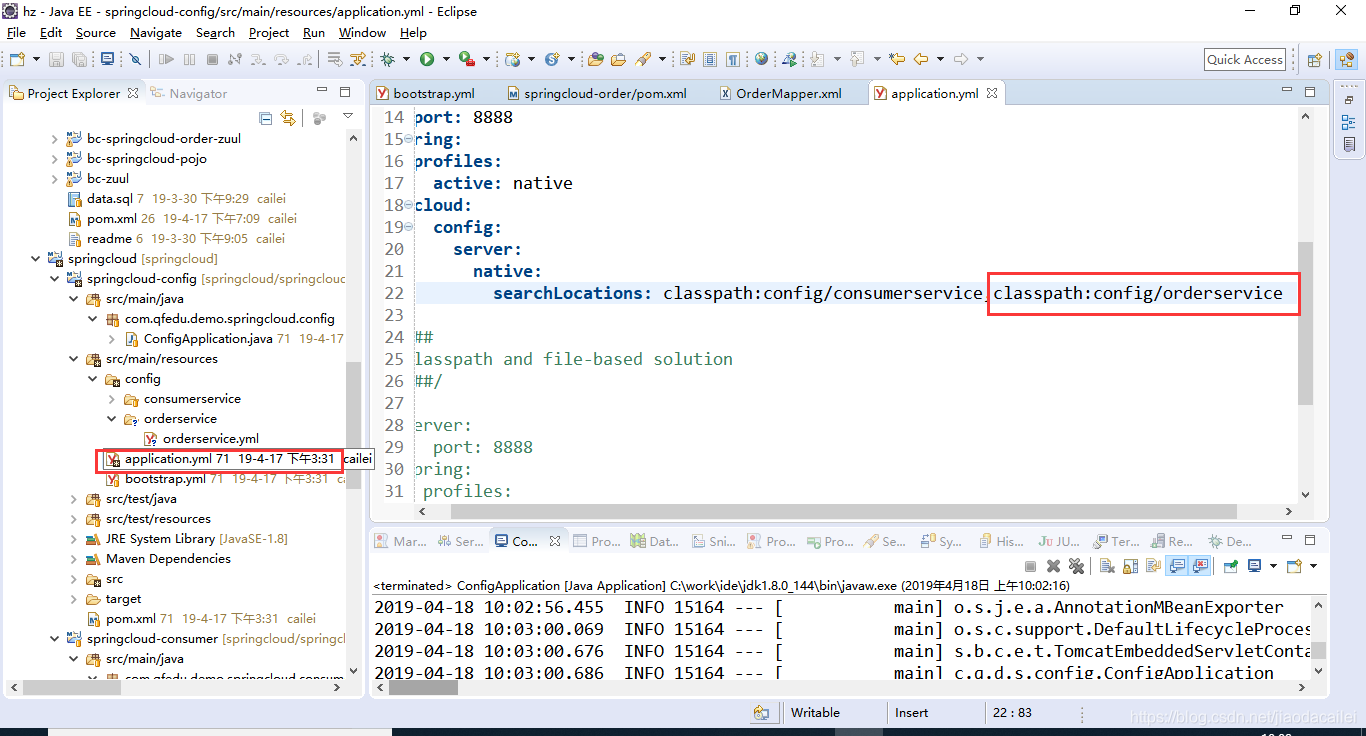Open the File menu
Screen dimensions: 1366x736
[x=16, y=32]
